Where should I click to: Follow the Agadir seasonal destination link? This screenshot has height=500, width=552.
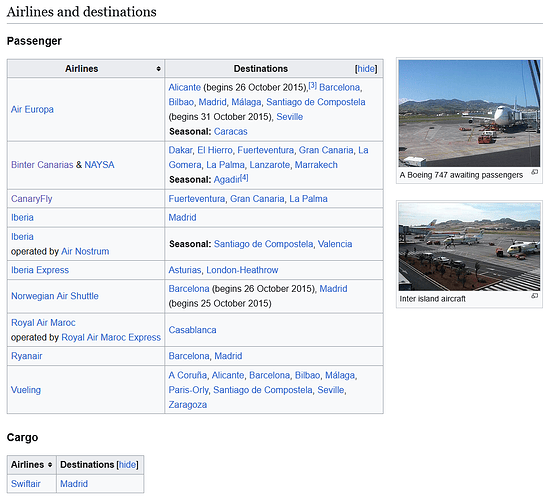click(x=227, y=180)
